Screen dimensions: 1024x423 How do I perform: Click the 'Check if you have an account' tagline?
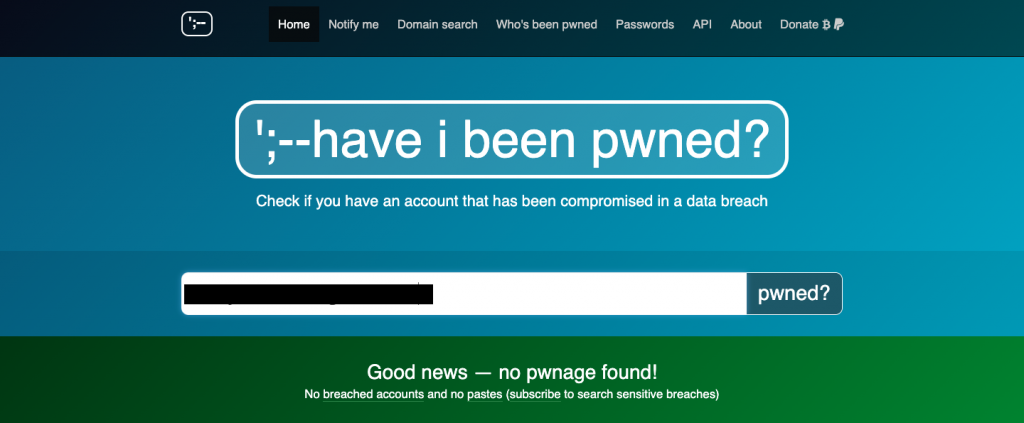(512, 200)
